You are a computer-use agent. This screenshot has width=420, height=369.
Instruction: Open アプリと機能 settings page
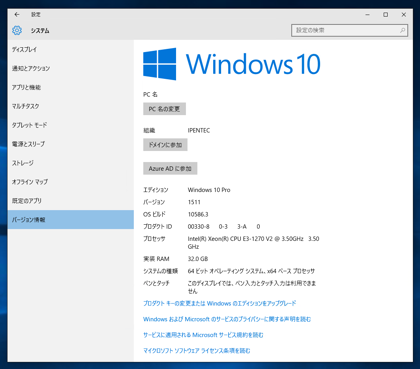[71, 87]
